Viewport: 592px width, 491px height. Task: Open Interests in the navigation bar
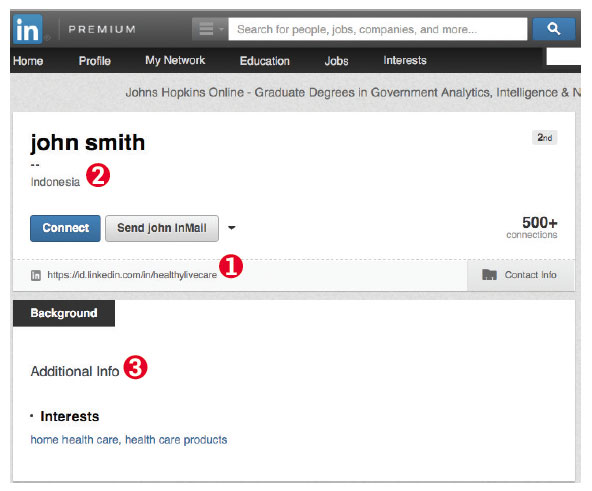click(x=405, y=60)
